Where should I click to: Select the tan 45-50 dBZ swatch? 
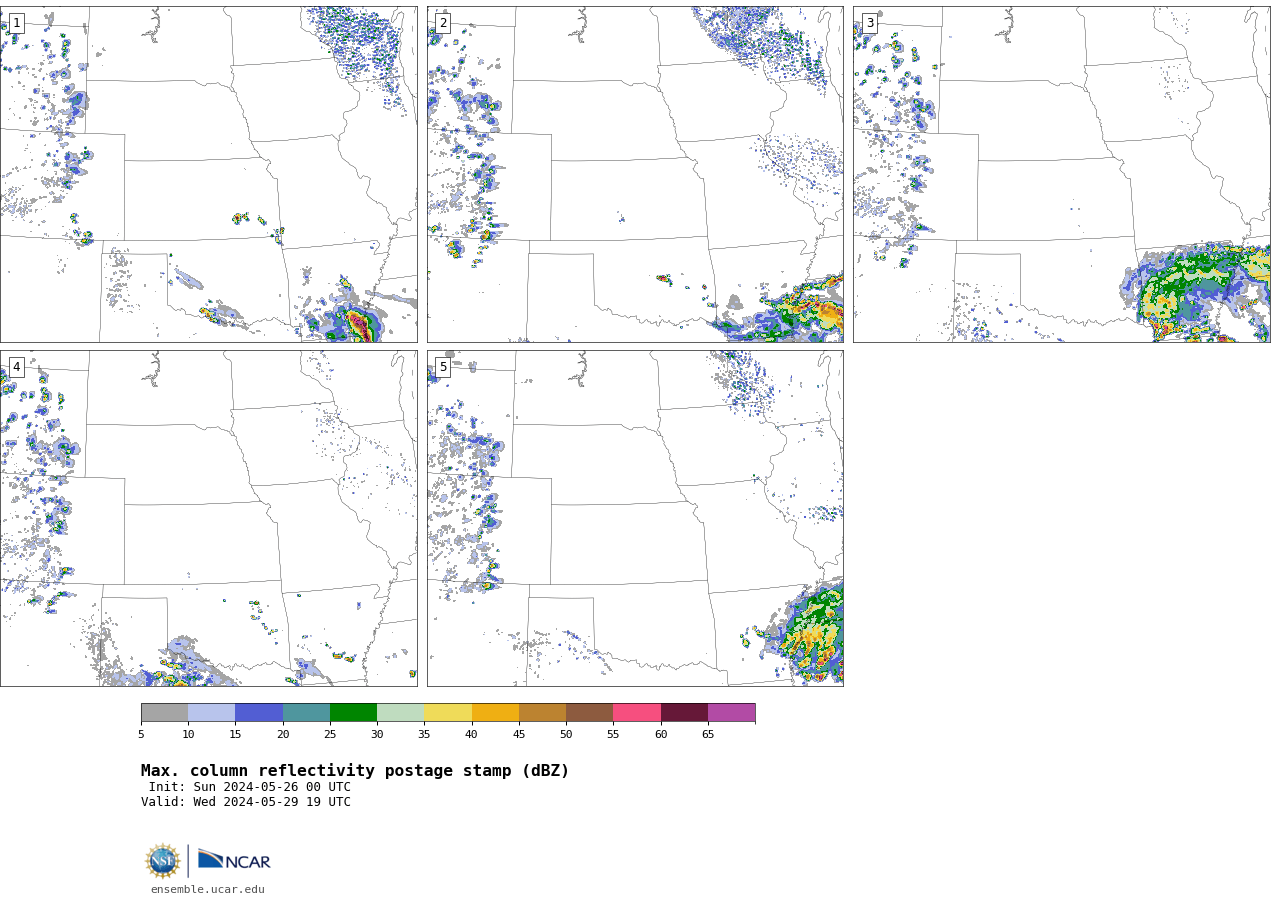tap(542, 712)
